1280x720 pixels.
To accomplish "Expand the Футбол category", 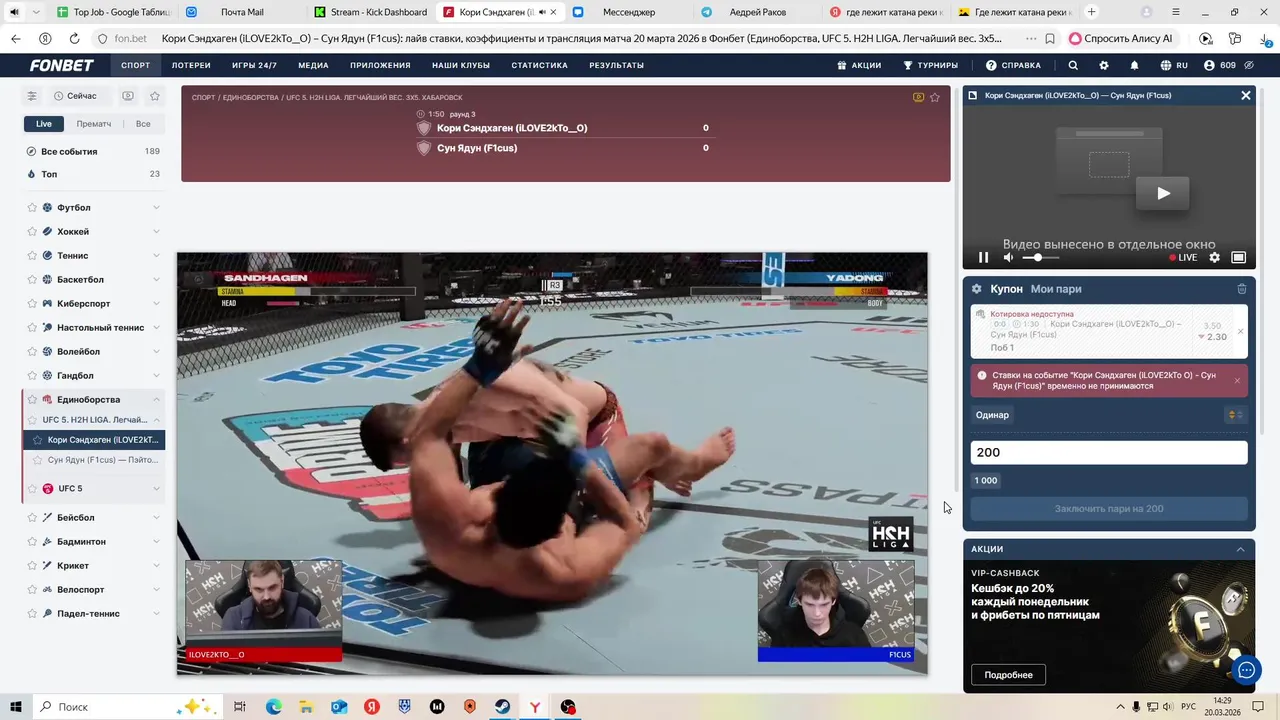I will (156, 208).
